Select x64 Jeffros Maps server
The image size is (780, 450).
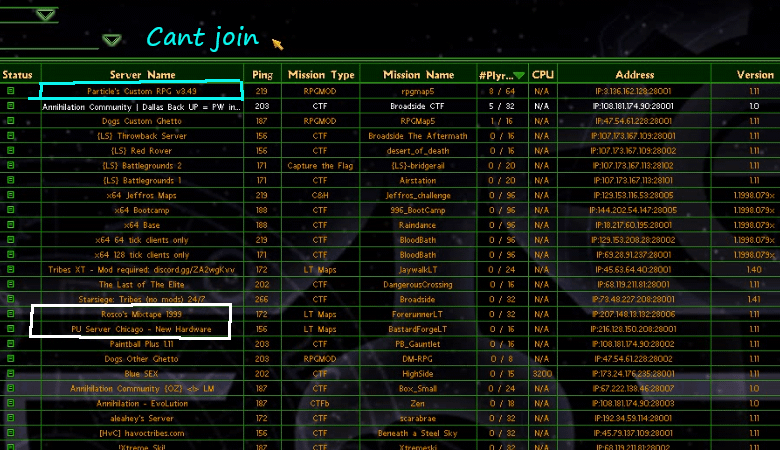coord(141,195)
